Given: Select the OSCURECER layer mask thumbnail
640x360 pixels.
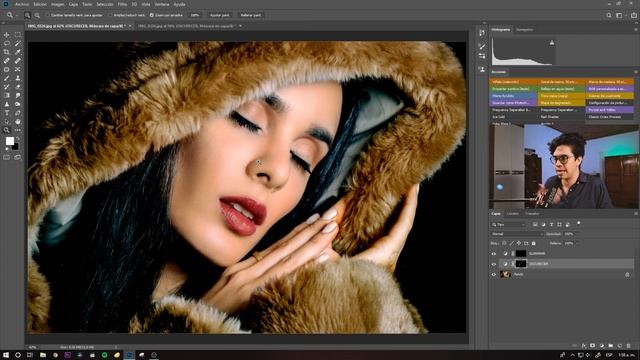Looking at the screenshot, I should (x=521, y=264).
